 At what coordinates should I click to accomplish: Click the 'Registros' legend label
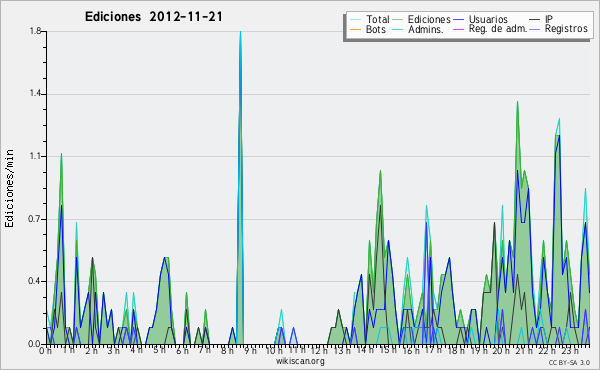[566, 29]
